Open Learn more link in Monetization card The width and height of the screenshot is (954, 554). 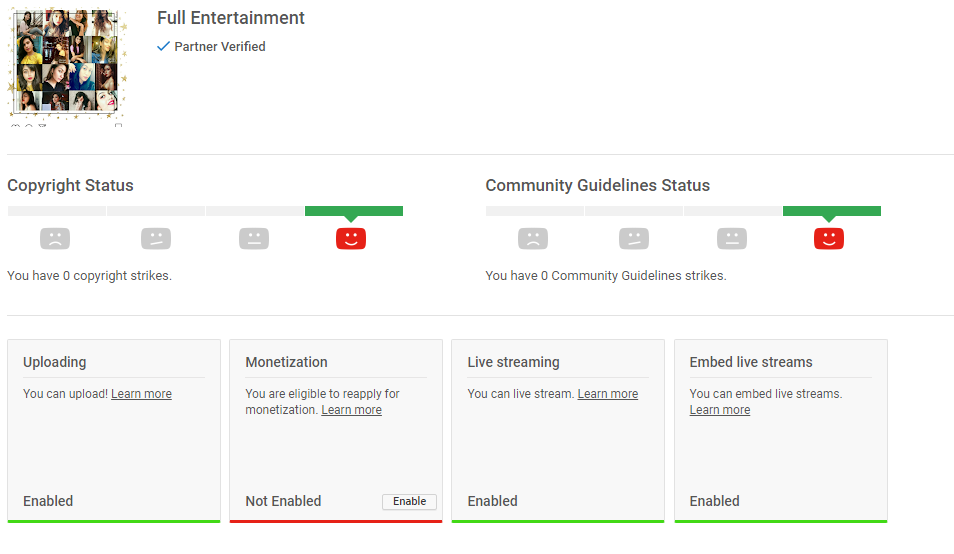pyautogui.click(x=352, y=410)
